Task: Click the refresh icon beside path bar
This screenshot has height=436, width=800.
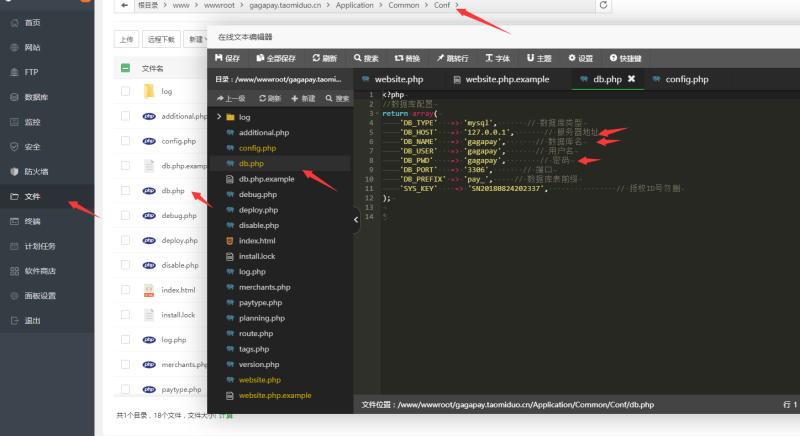Action: pyautogui.click(x=603, y=5)
